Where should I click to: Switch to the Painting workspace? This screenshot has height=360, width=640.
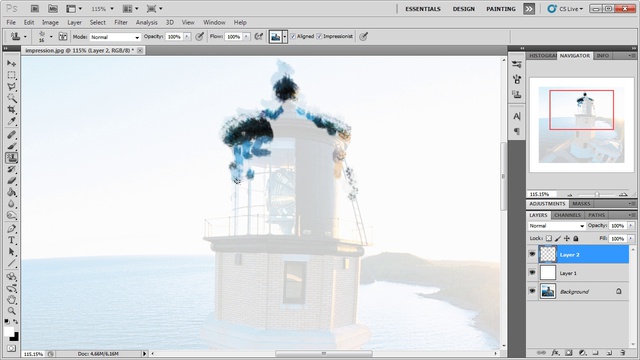coord(501,9)
